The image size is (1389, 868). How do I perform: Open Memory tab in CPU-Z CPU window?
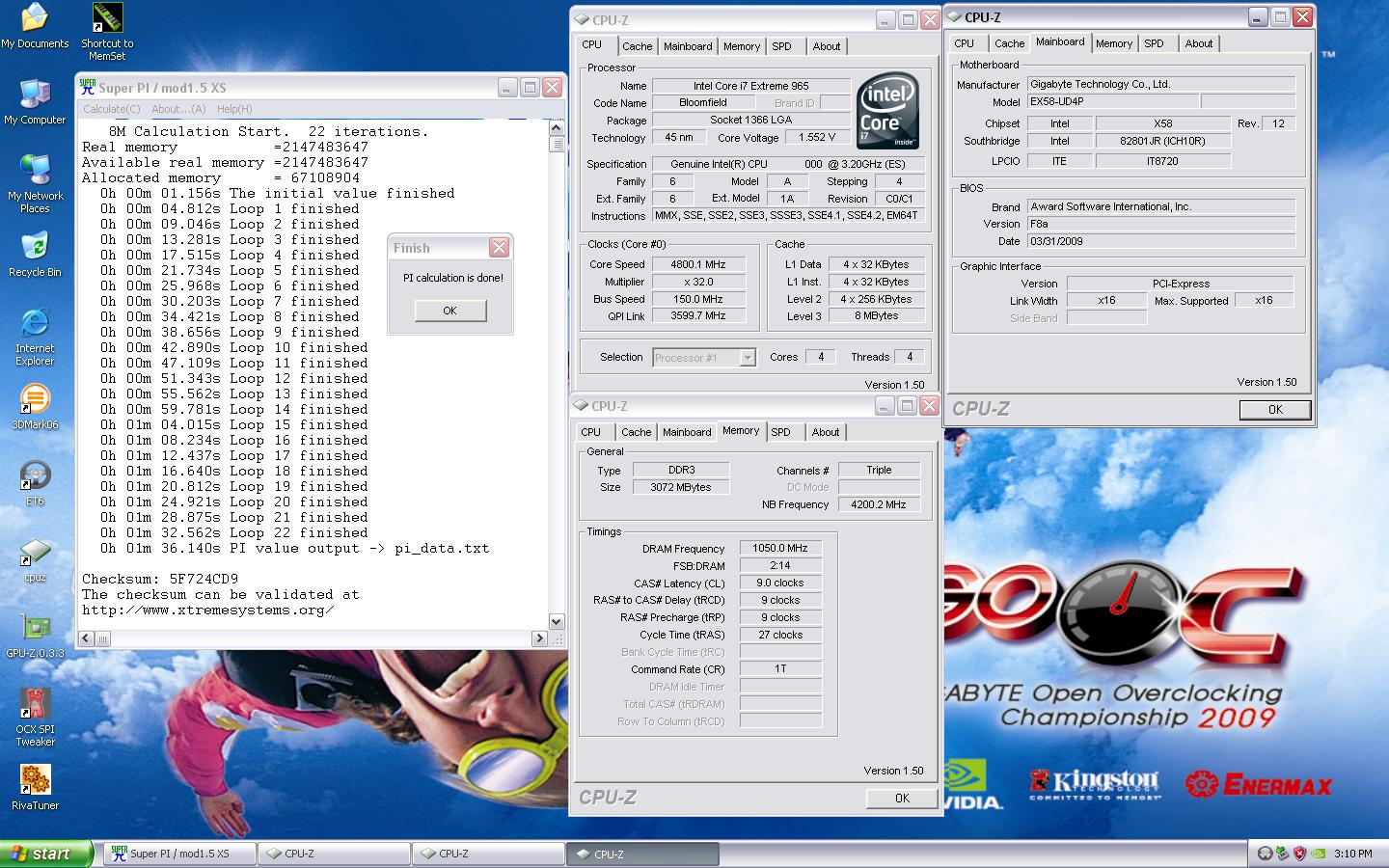741,46
